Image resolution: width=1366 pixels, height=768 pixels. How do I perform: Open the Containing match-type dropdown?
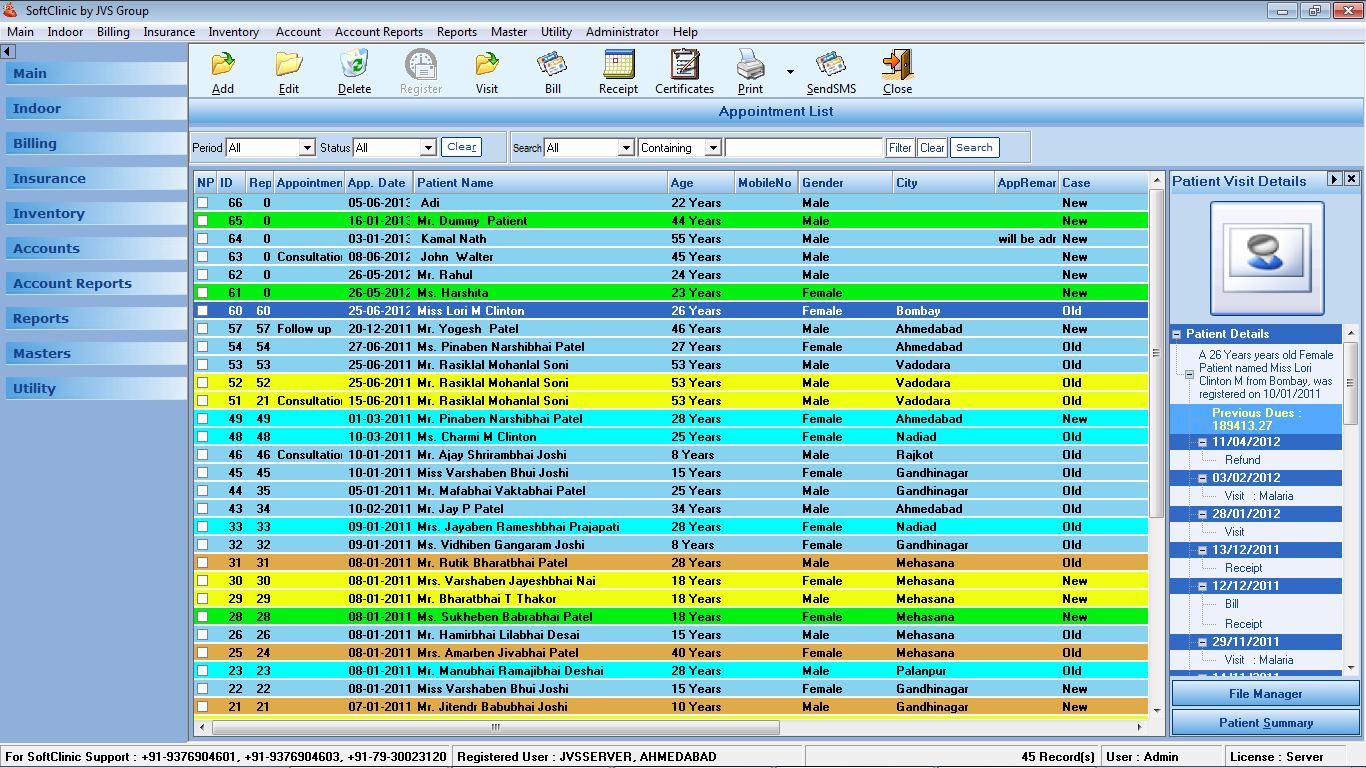pyautogui.click(x=712, y=148)
